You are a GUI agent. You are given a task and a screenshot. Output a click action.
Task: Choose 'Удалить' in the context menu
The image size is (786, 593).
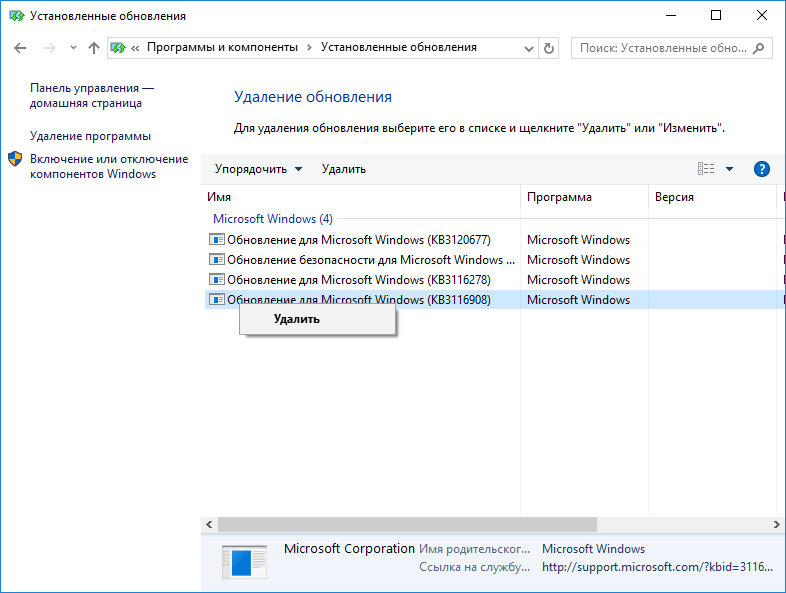318,319
